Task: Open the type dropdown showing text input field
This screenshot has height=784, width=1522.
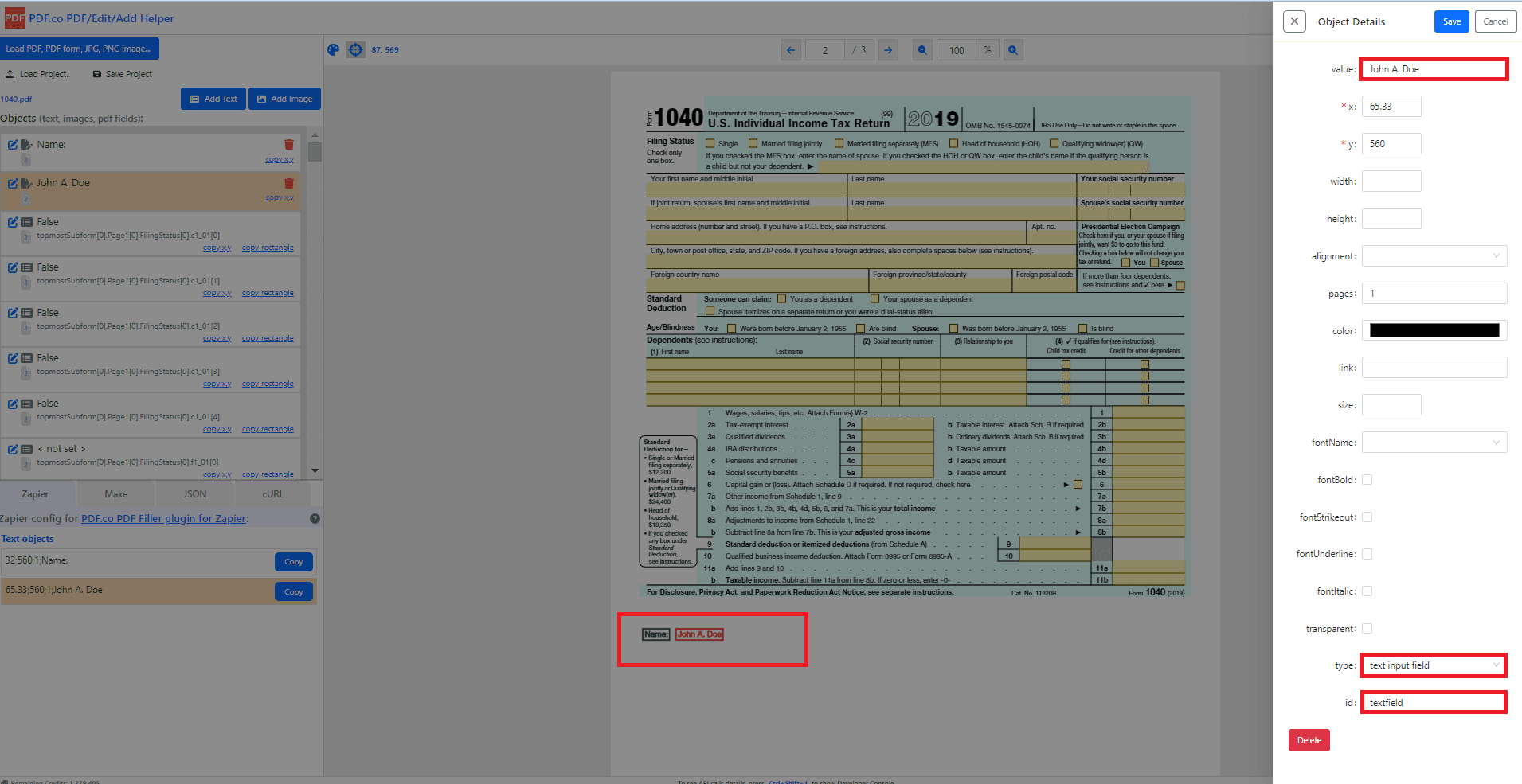Action: coord(1434,665)
